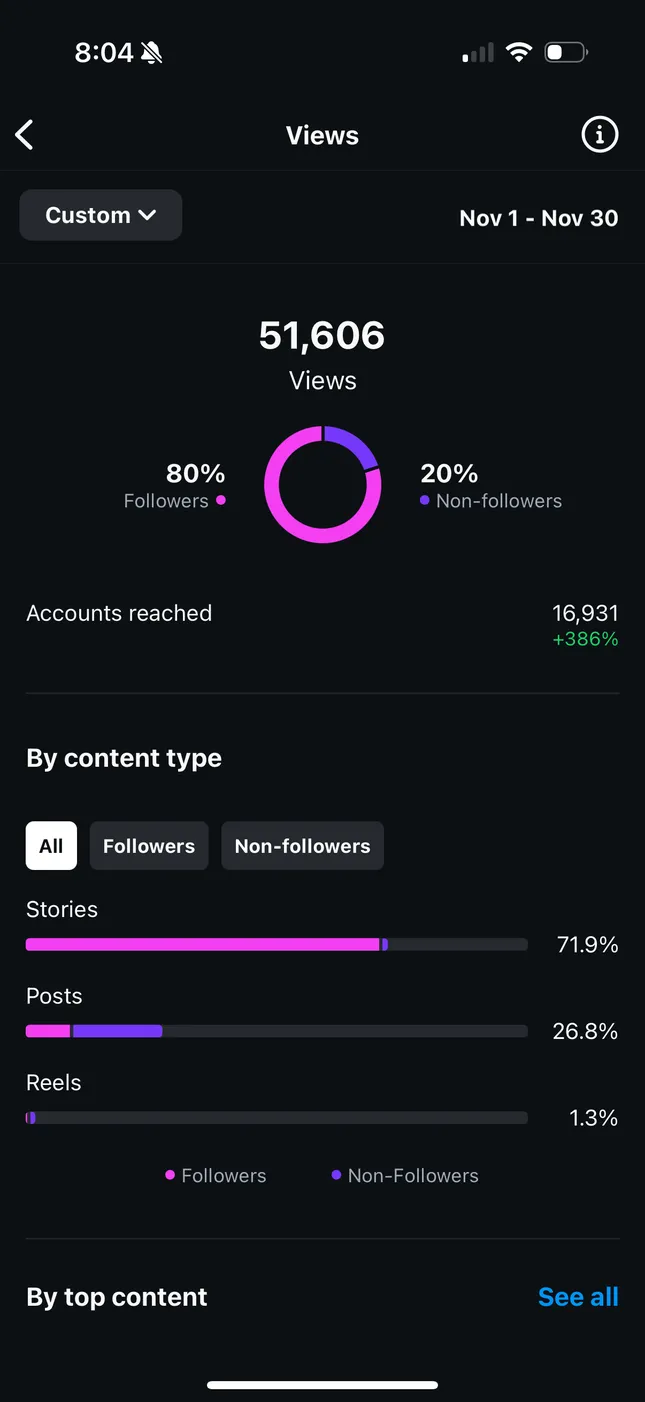Tap the pink Followers legend dot
Viewport: 645px width, 1402px height.
pyautogui.click(x=170, y=1175)
